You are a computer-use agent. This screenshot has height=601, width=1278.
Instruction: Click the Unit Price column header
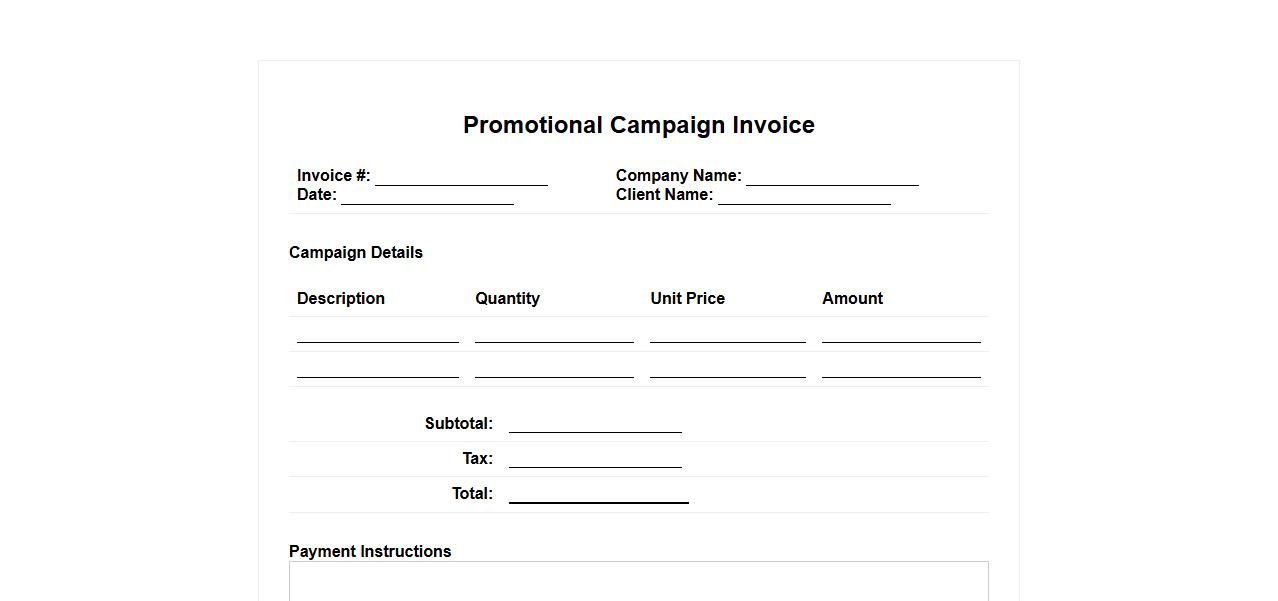click(687, 298)
